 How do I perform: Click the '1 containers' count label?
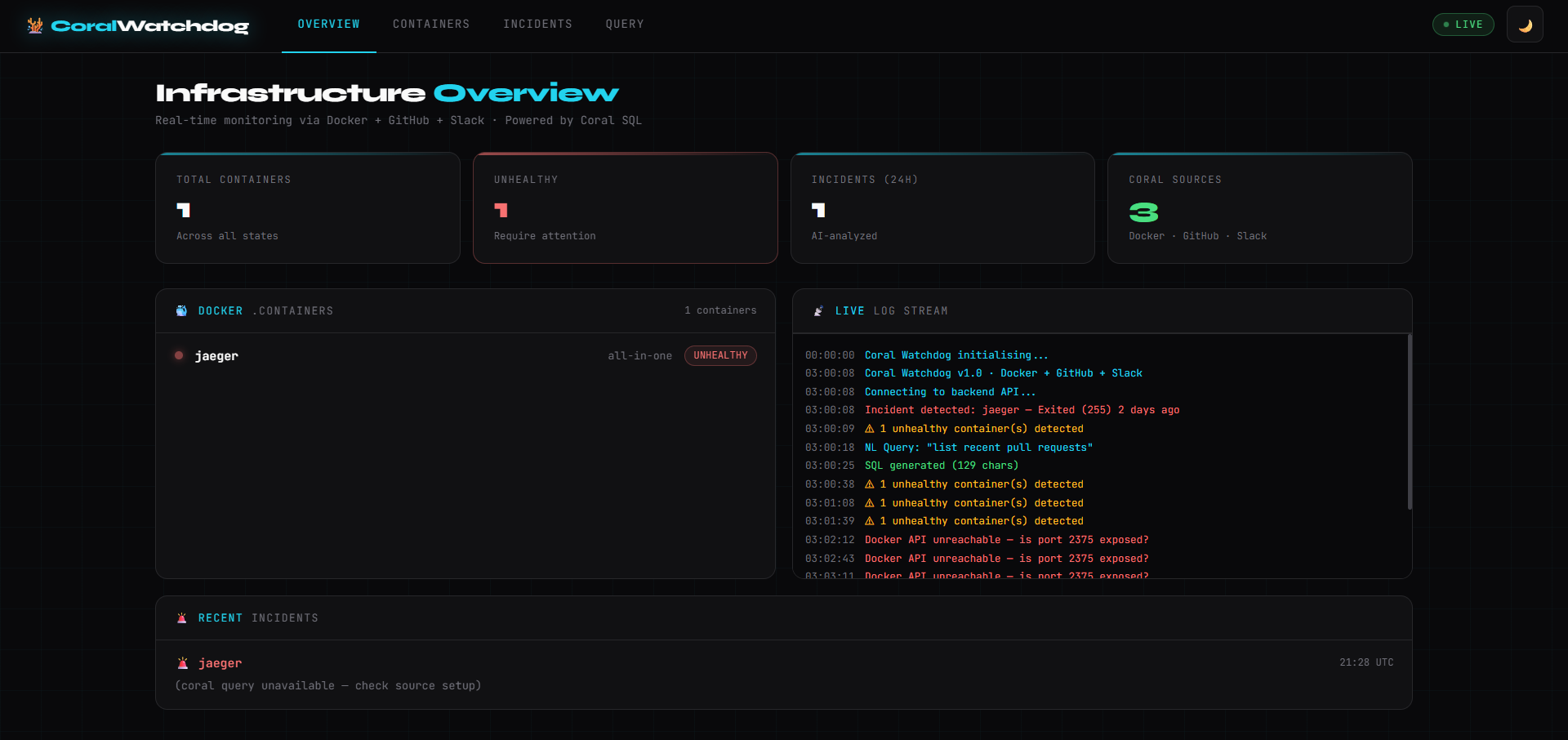pos(720,310)
